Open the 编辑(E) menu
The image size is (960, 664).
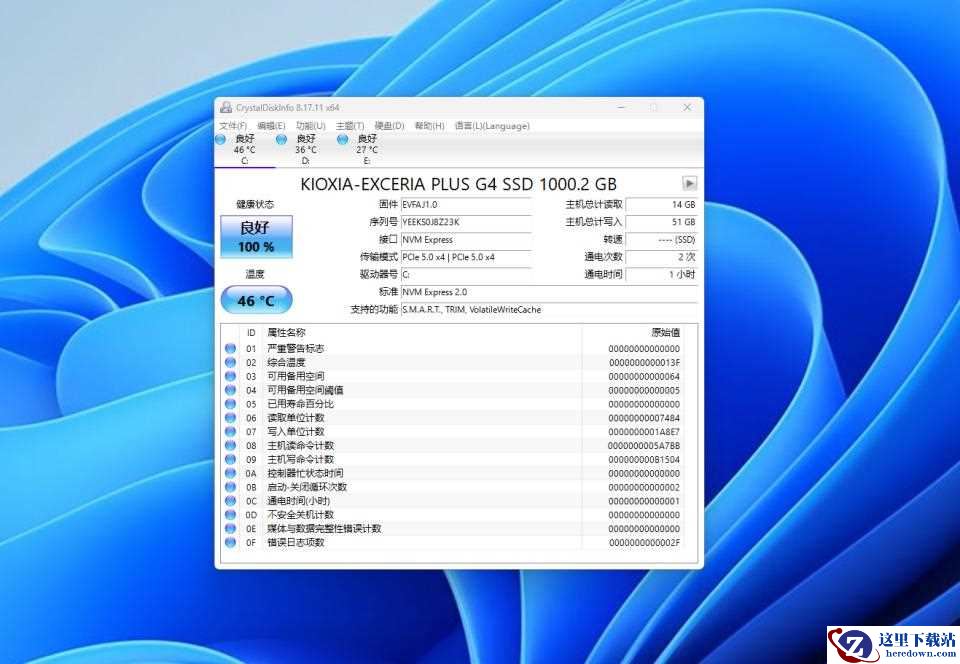point(271,125)
